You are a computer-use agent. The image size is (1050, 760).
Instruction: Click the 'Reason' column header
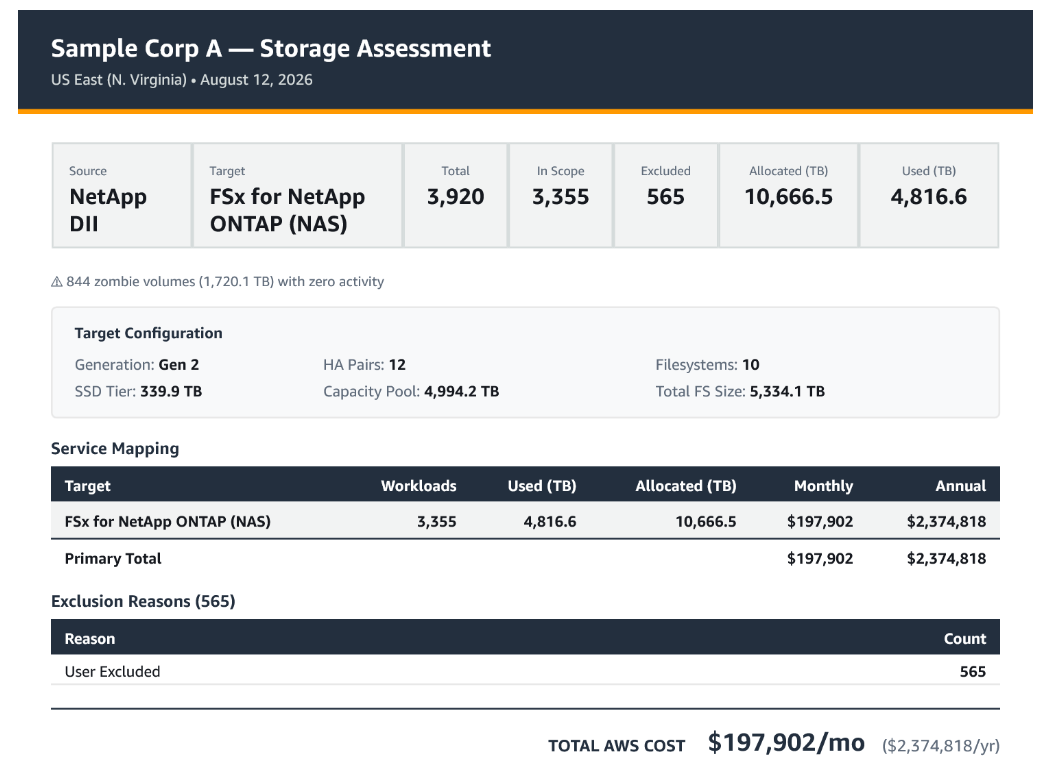tap(90, 639)
